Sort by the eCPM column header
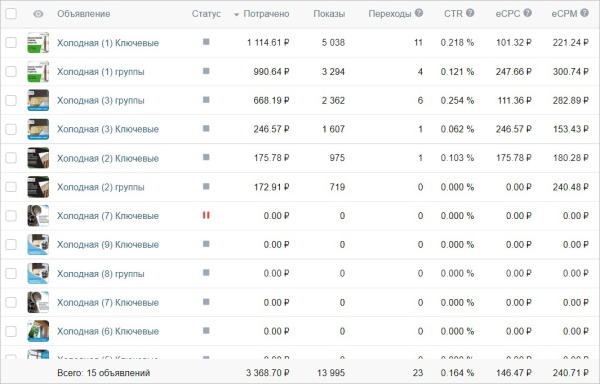The width and height of the screenshot is (600, 384). 564,14
